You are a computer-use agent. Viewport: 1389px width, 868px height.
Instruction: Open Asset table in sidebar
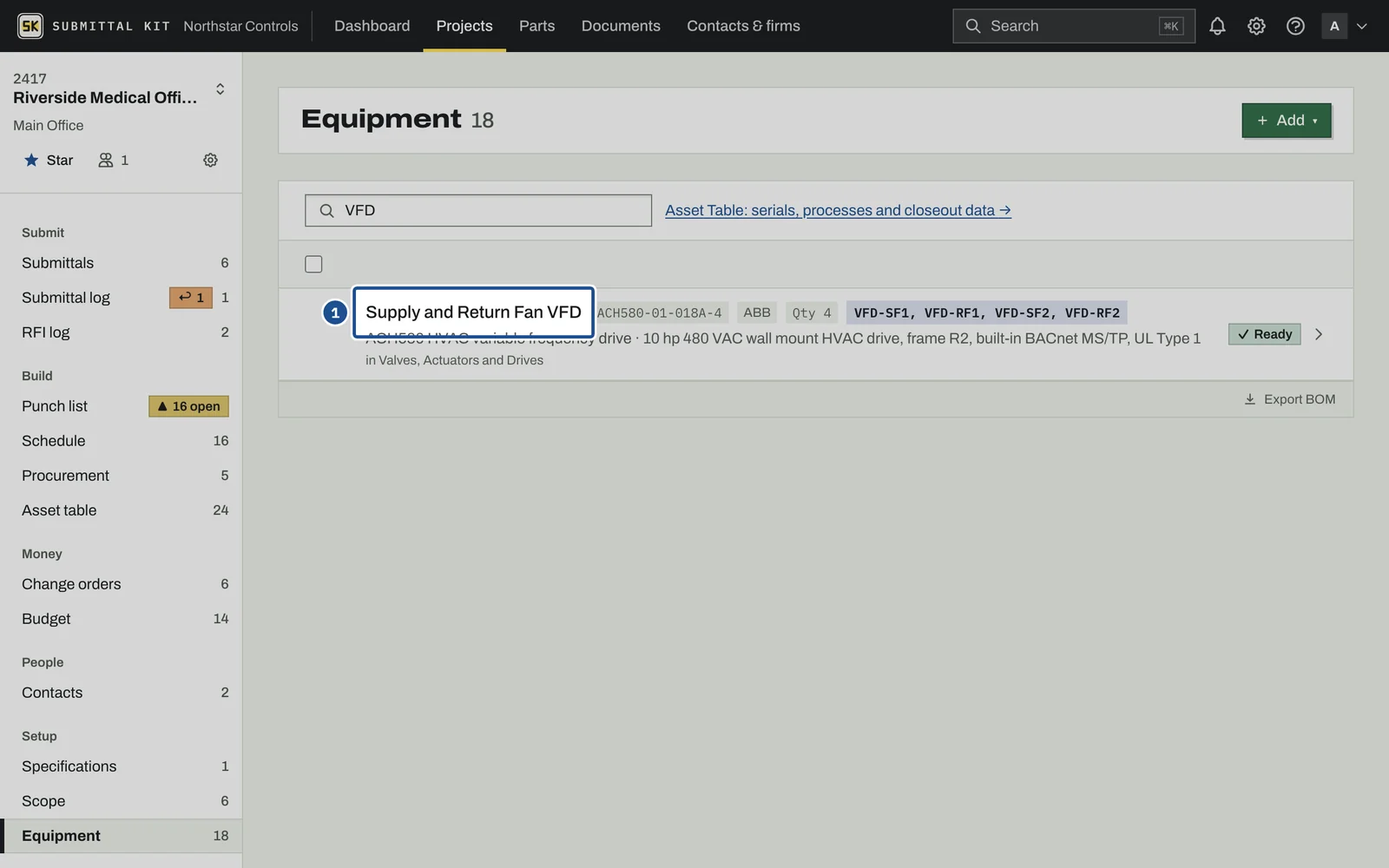pos(122,510)
